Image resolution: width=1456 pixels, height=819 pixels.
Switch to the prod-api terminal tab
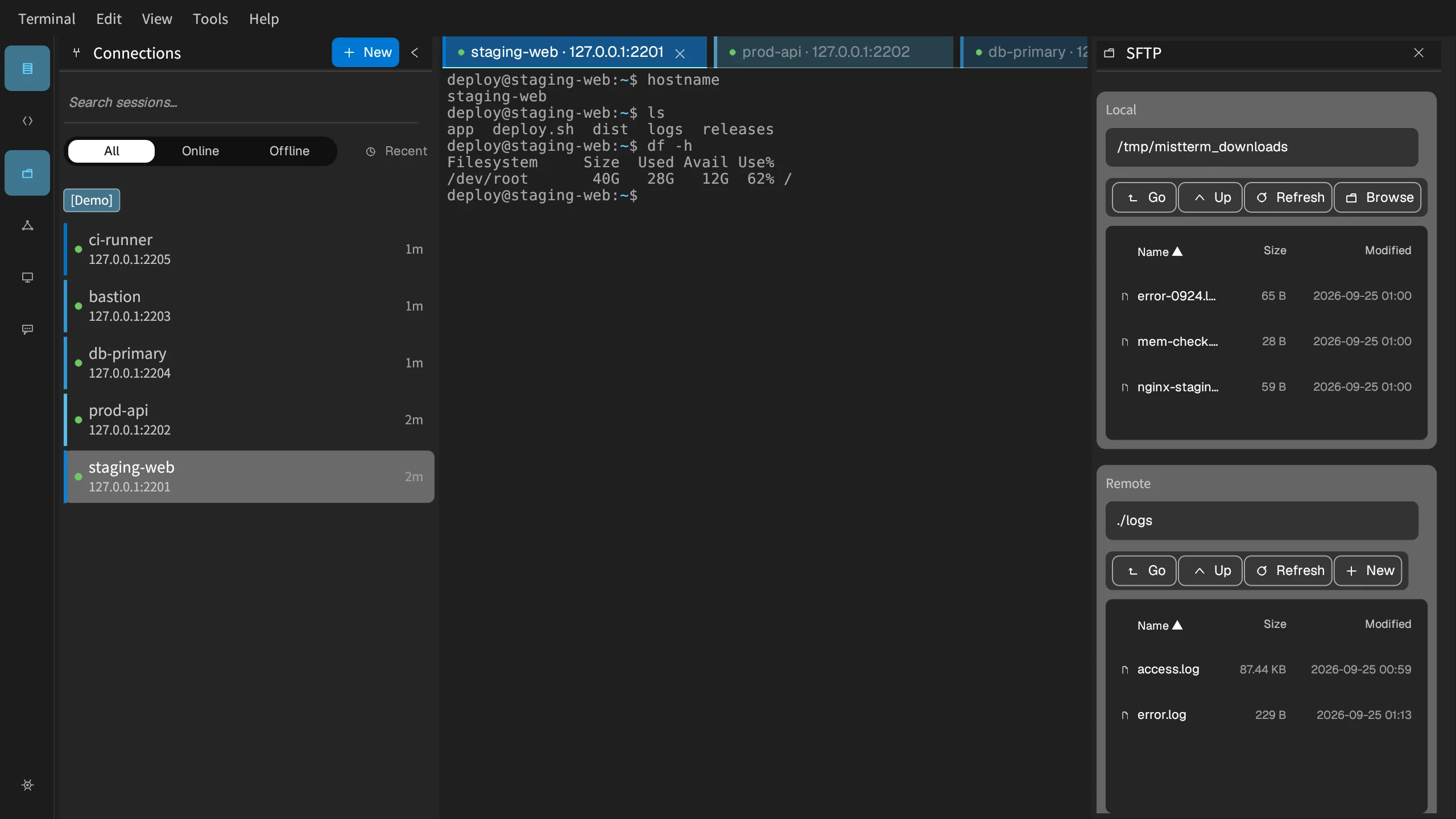834,52
